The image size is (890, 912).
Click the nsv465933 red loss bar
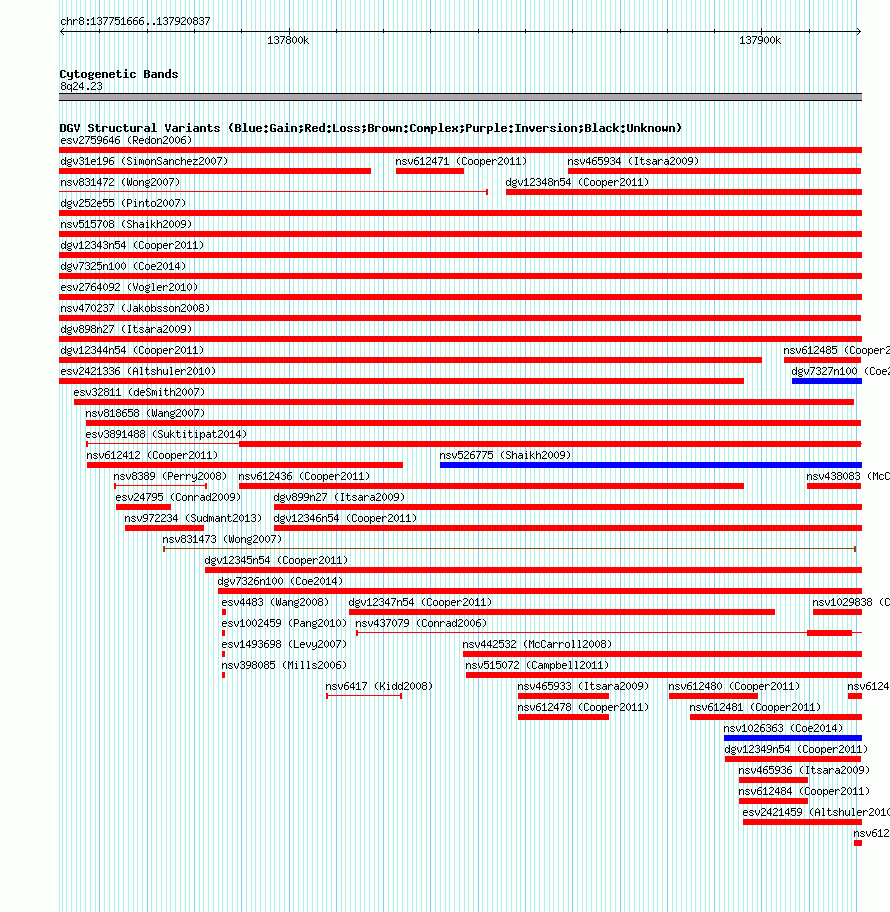click(563, 696)
